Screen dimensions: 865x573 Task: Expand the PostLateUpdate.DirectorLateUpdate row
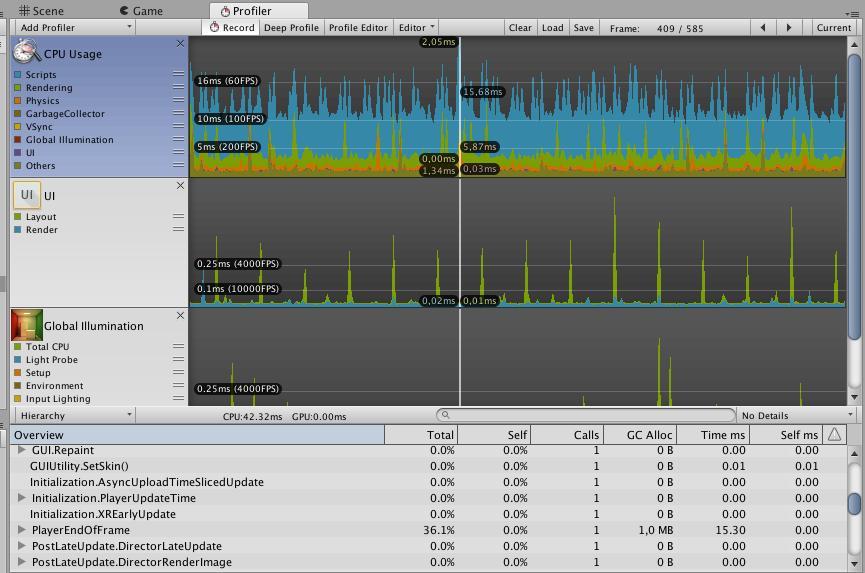pyautogui.click(x=22, y=545)
